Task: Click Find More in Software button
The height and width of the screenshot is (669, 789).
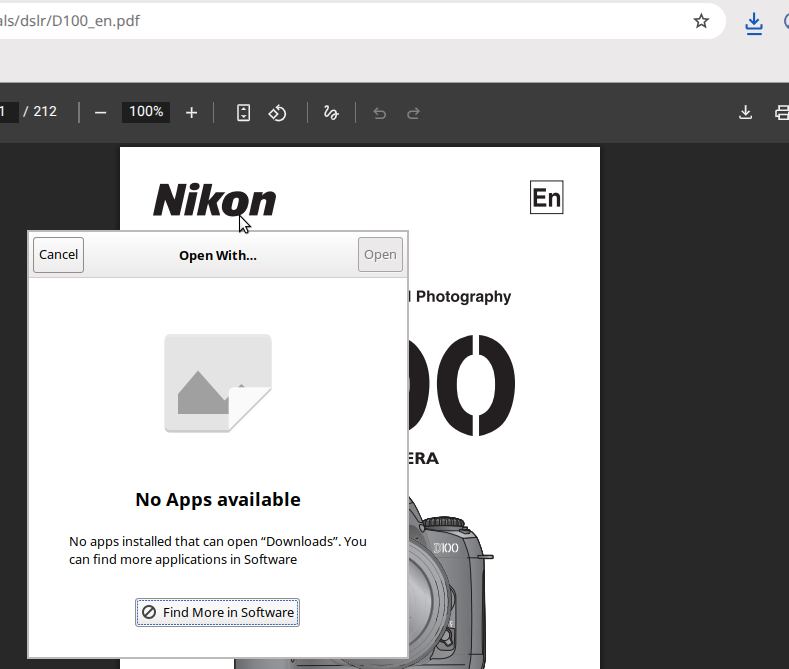Action: coord(217,612)
